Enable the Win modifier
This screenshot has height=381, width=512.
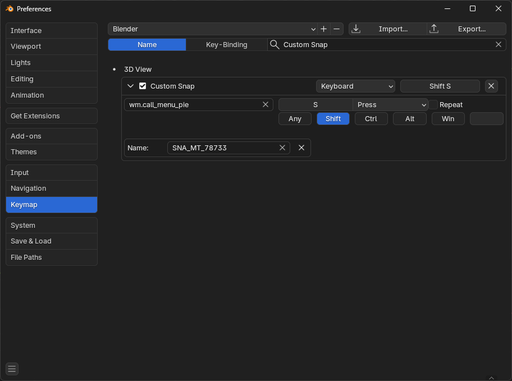click(x=448, y=119)
